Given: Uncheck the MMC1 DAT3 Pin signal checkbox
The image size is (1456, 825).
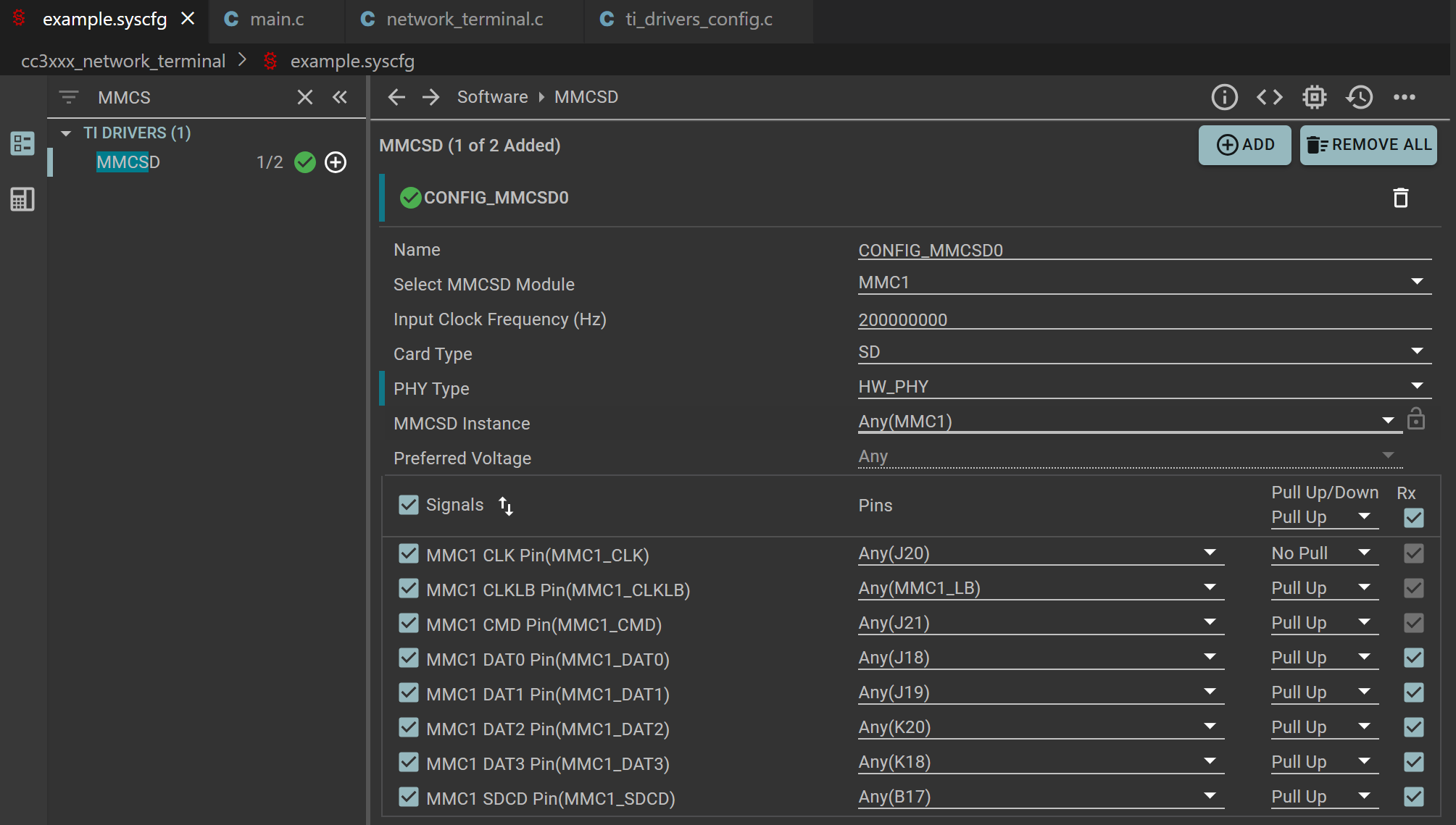Looking at the screenshot, I should click(x=409, y=763).
